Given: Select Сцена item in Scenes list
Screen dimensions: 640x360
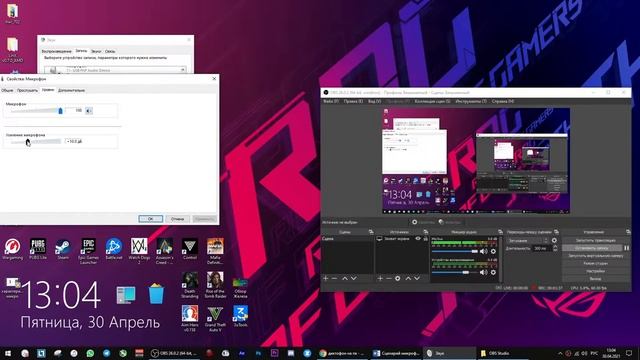Looking at the screenshot, I should tap(347, 239).
